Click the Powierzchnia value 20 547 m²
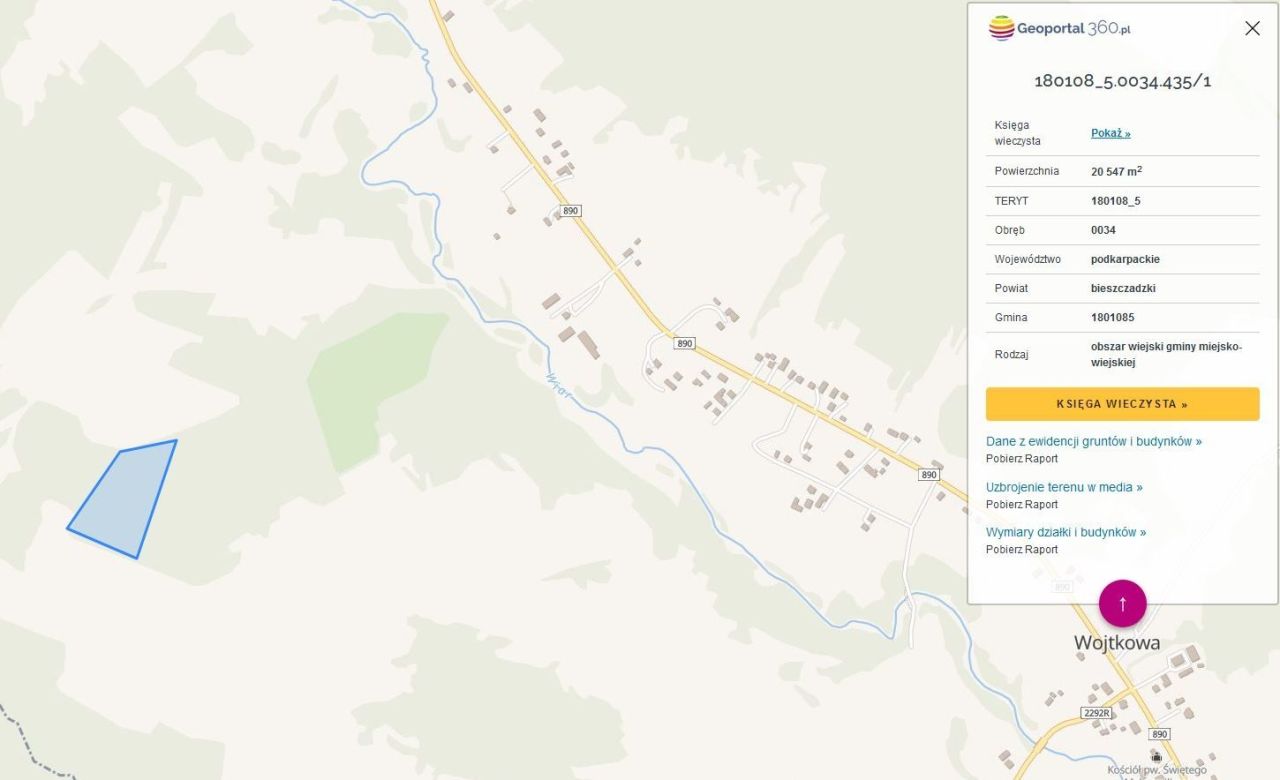Screen dimensions: 1280x780 [x=1116, y=171]
